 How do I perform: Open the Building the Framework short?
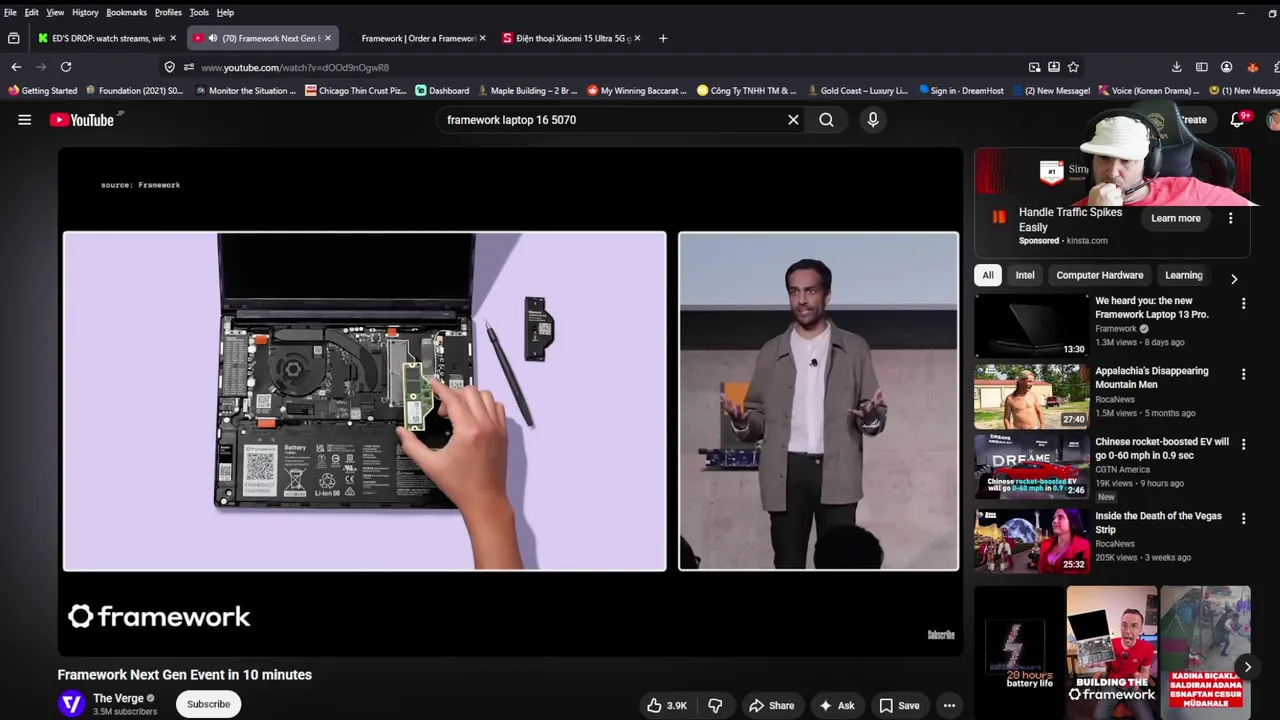1111,652
